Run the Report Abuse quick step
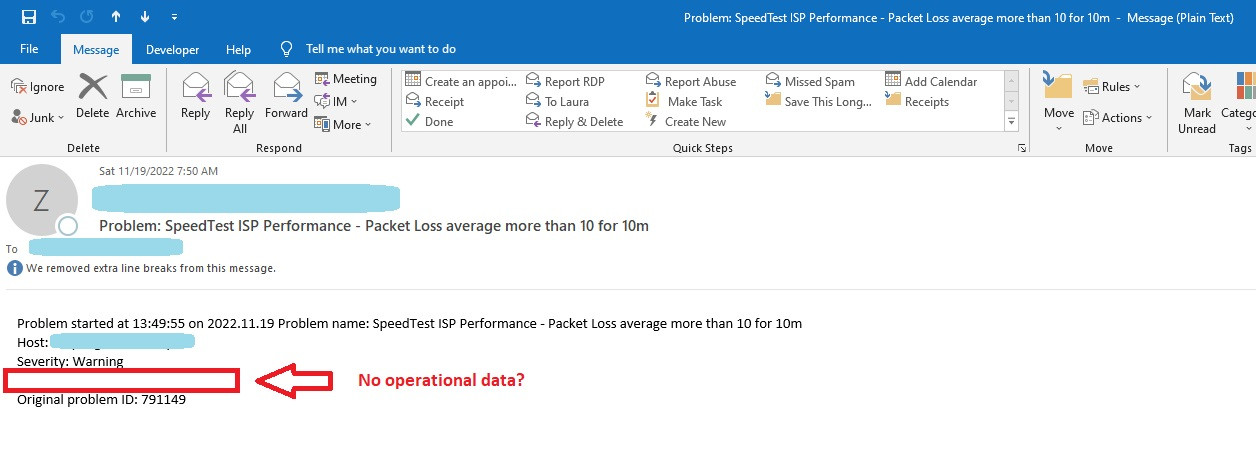Viewport: 1256px width, 476px height. tap(691, 81)
